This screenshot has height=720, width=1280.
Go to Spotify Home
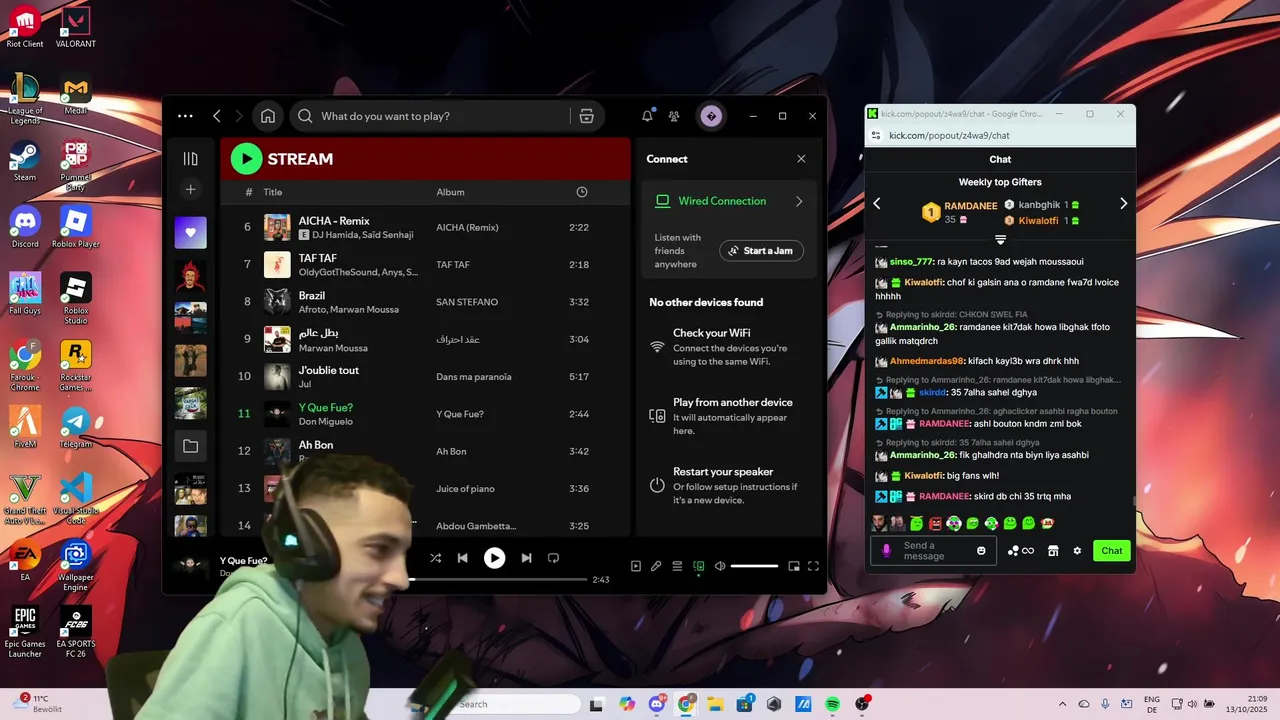[x=268, y=116]
